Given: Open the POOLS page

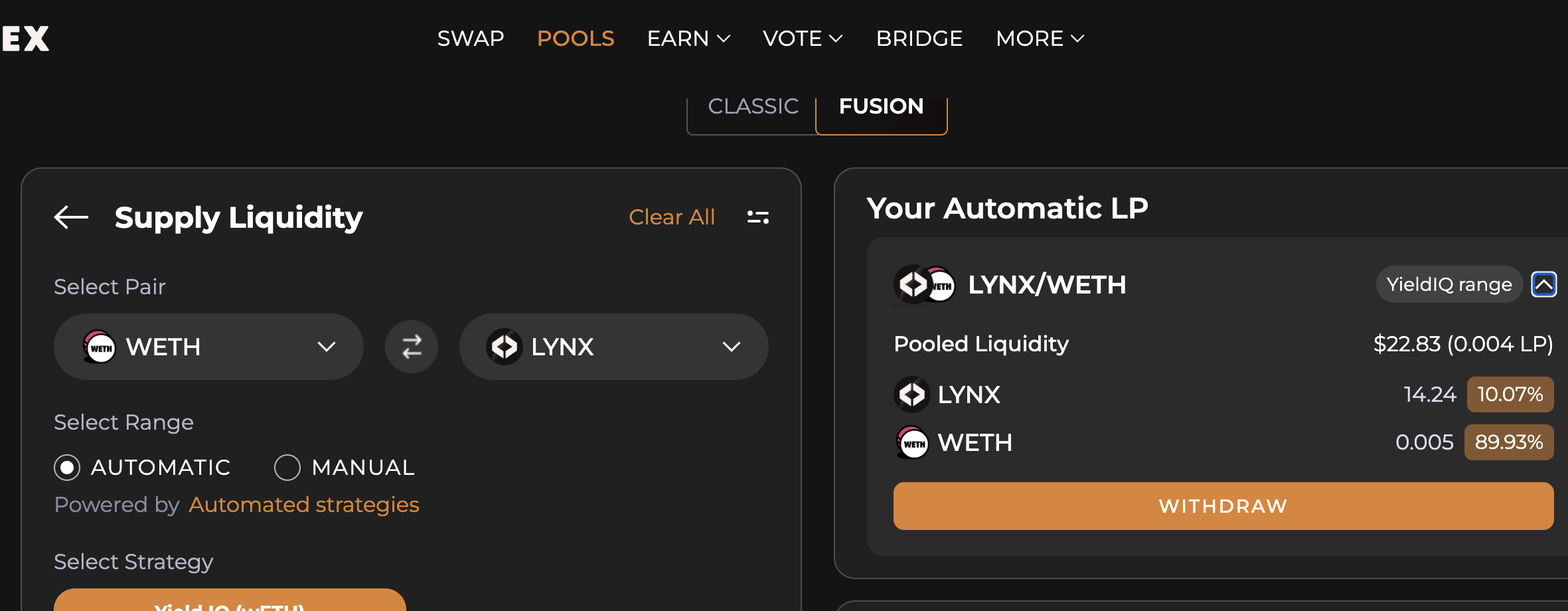Looking at the screenshot, I should [576, 39].
